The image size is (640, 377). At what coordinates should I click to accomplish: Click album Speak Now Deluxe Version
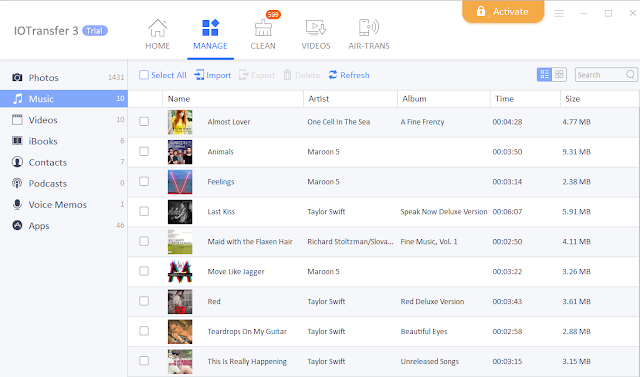click(444, 212)
